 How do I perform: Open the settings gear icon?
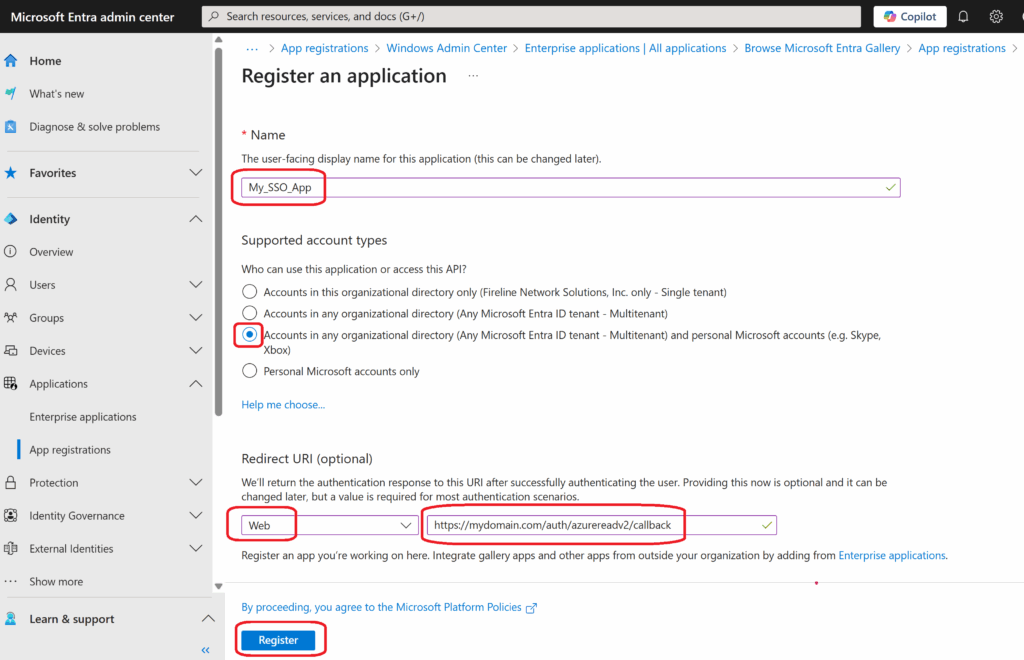[996, 16]
